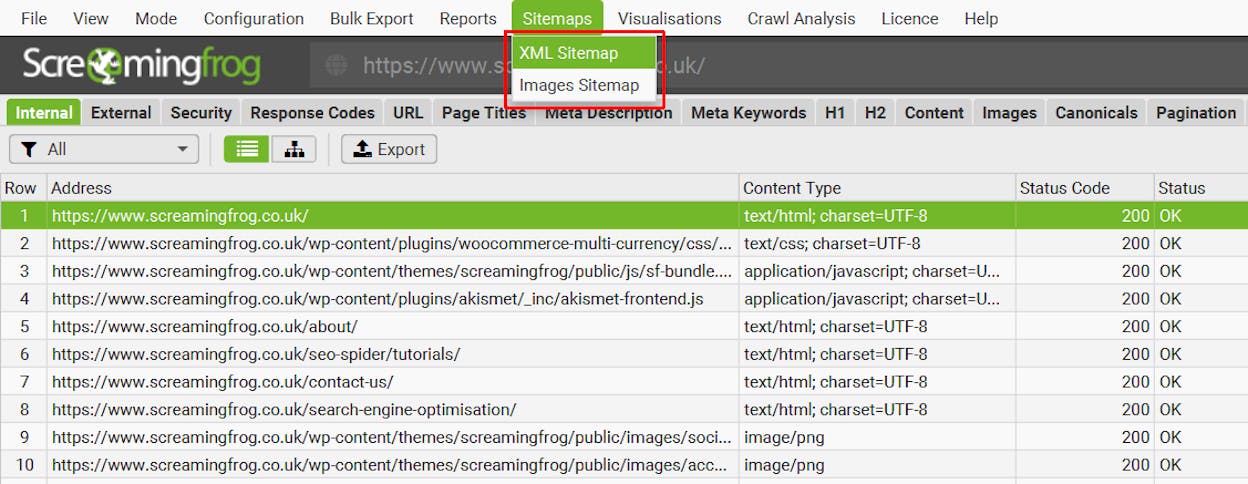The width and height of the screenshot is (1248, 484).
Task: Select the Internal tab
Action: pyautogui.click(x=44, y=113)
